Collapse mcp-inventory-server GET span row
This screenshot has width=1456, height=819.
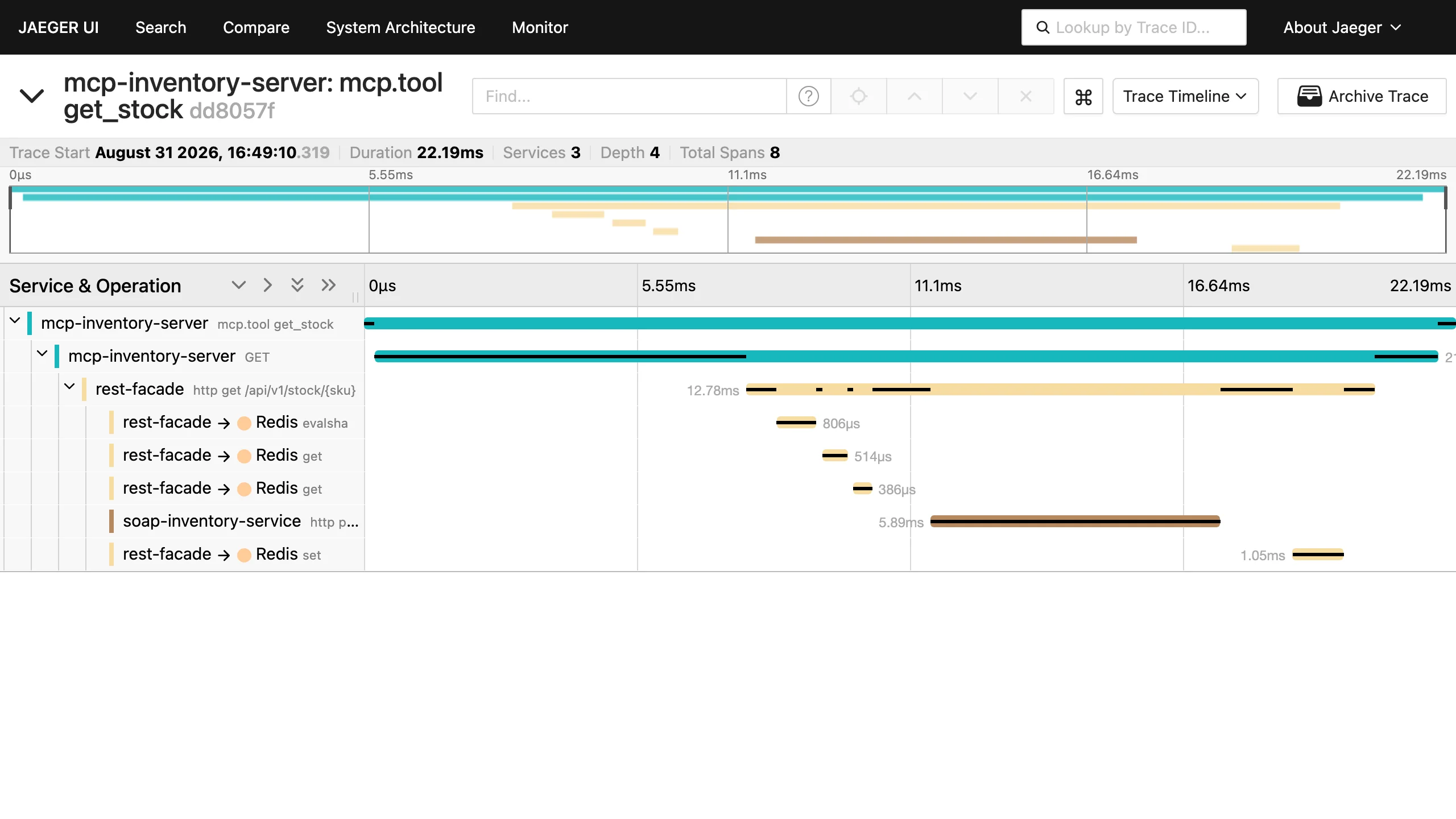coord(42,354)
